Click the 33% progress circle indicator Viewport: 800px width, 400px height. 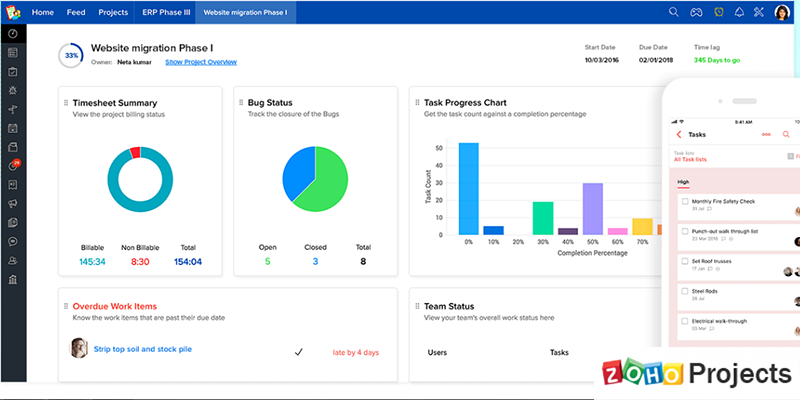pyautogui.click(x=71, y=56)
